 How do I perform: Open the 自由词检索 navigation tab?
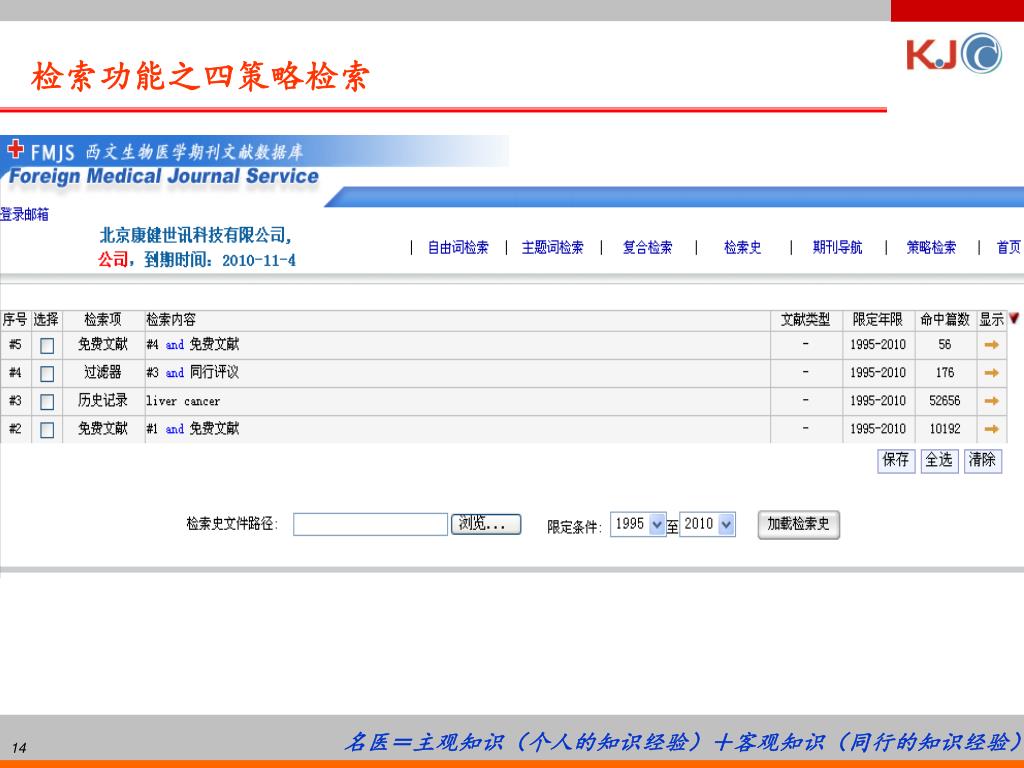pyautogui.click(x=458, y=248)
